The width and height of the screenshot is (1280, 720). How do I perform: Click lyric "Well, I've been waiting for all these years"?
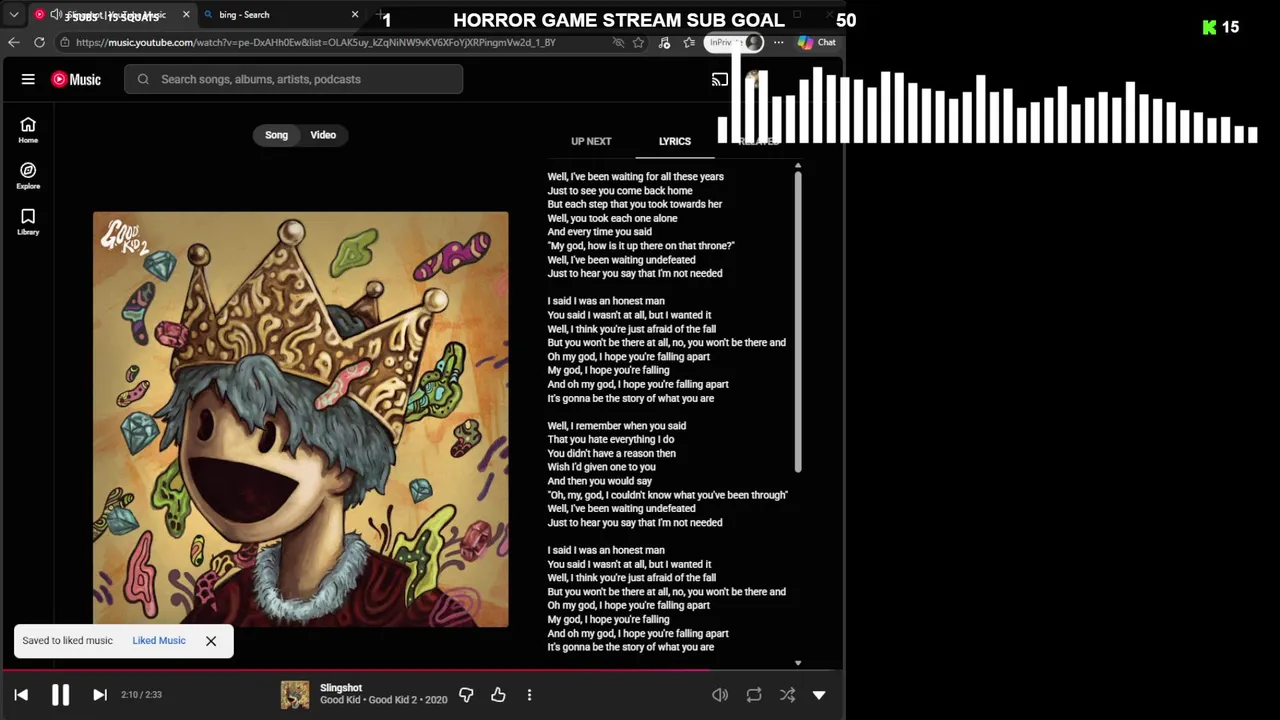[636, 177]
